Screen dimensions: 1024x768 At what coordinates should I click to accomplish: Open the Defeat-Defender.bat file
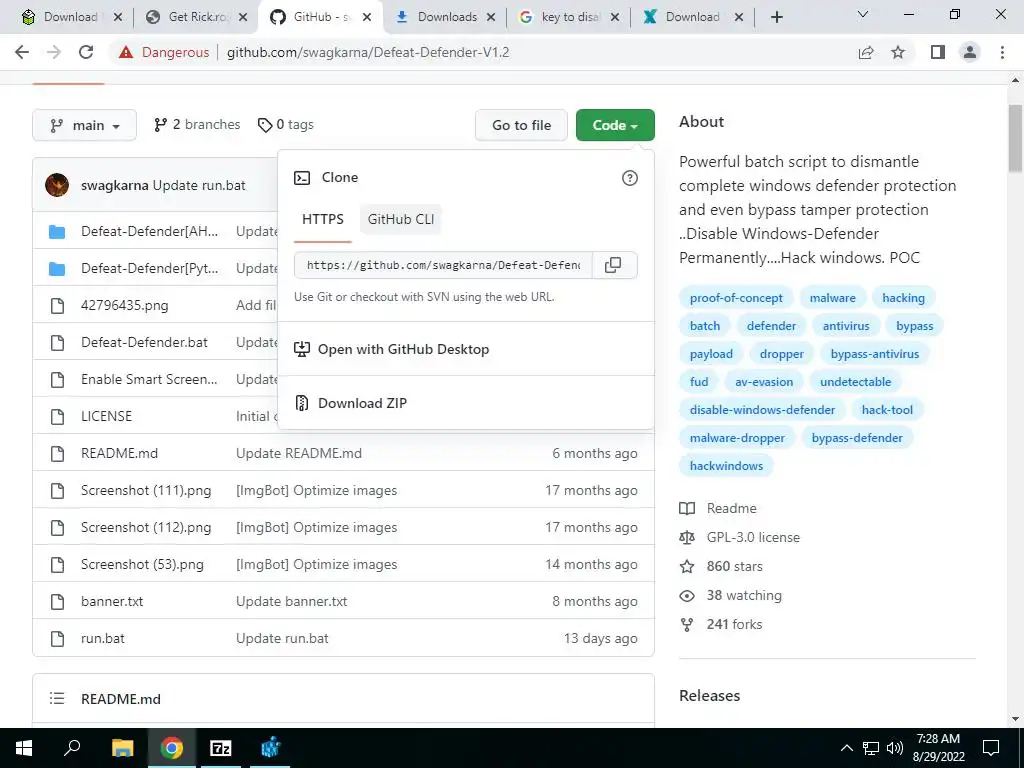(x=144, y=342)
